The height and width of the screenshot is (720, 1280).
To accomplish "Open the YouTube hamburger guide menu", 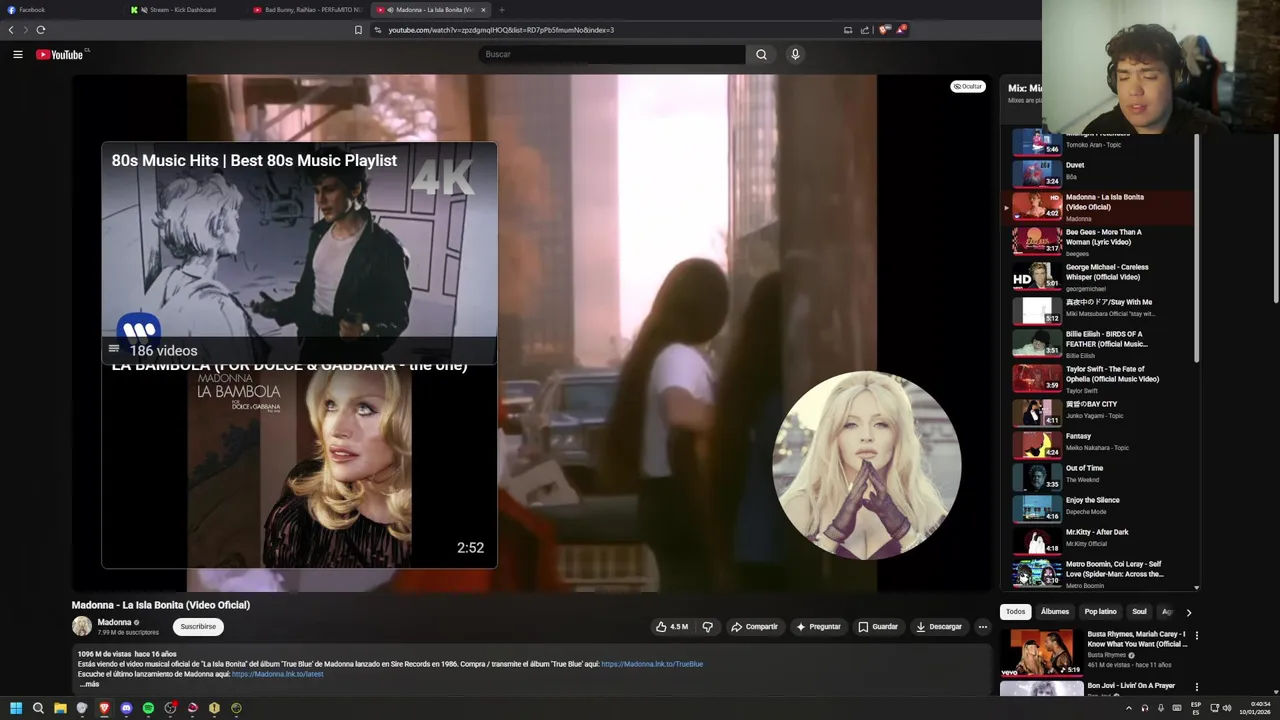I will click(x=18, y=54).
